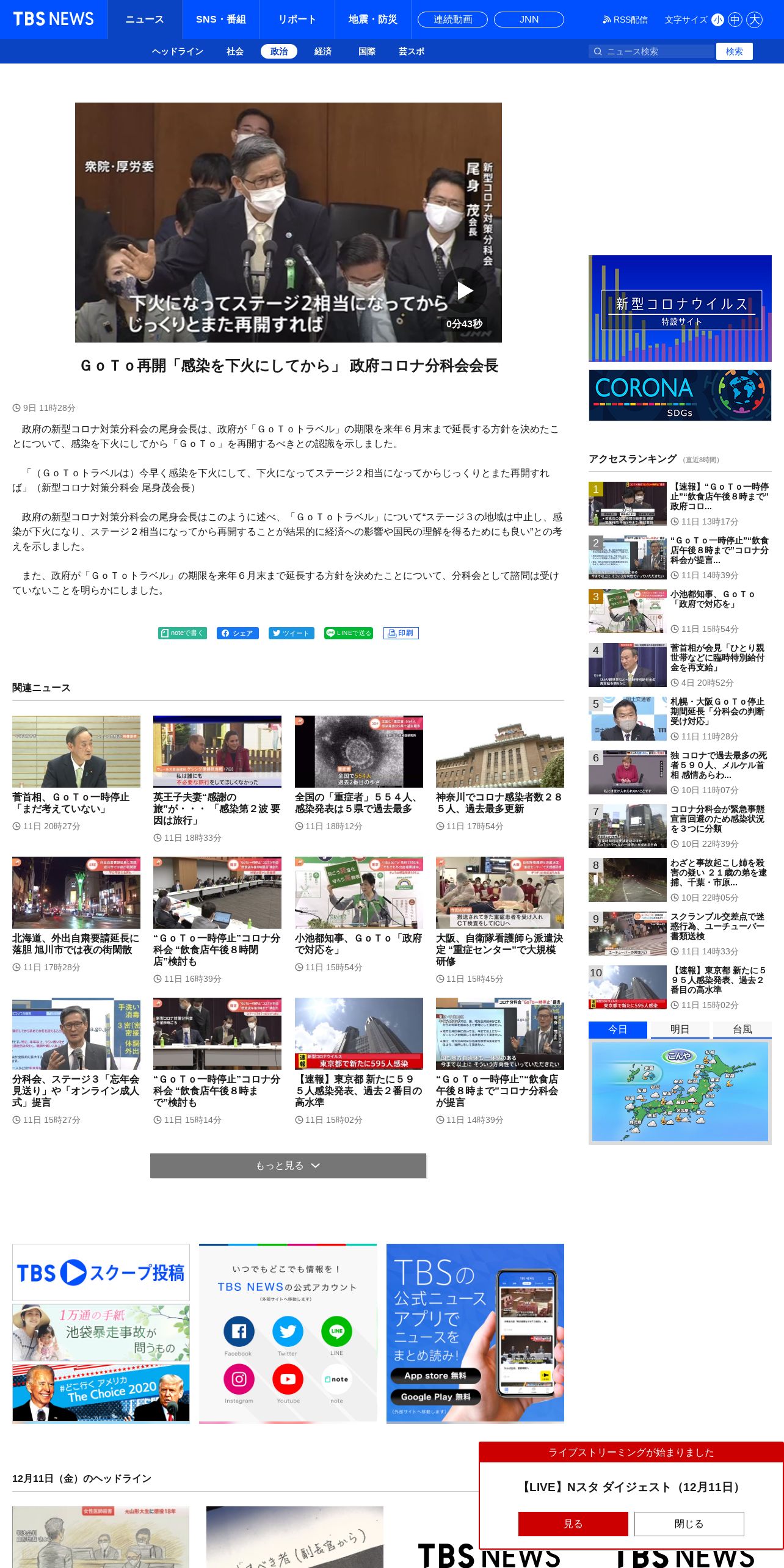Image resolution: width=784 pixels, height=1568 pixels.
Task: Open TBS NEWS Youtube account icon
Action: coord(288,1379)
